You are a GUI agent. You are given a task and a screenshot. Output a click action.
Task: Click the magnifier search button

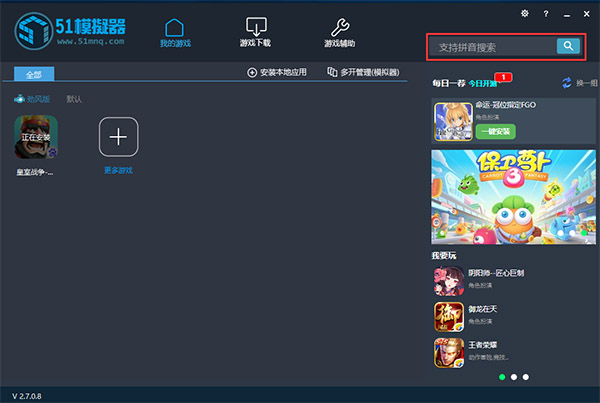[568, 46]
